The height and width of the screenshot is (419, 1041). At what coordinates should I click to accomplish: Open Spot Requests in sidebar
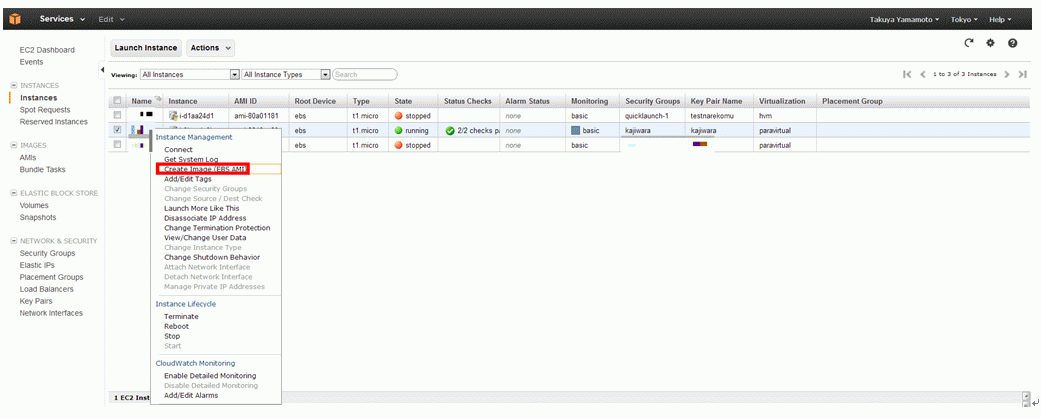tap(45, 110)
